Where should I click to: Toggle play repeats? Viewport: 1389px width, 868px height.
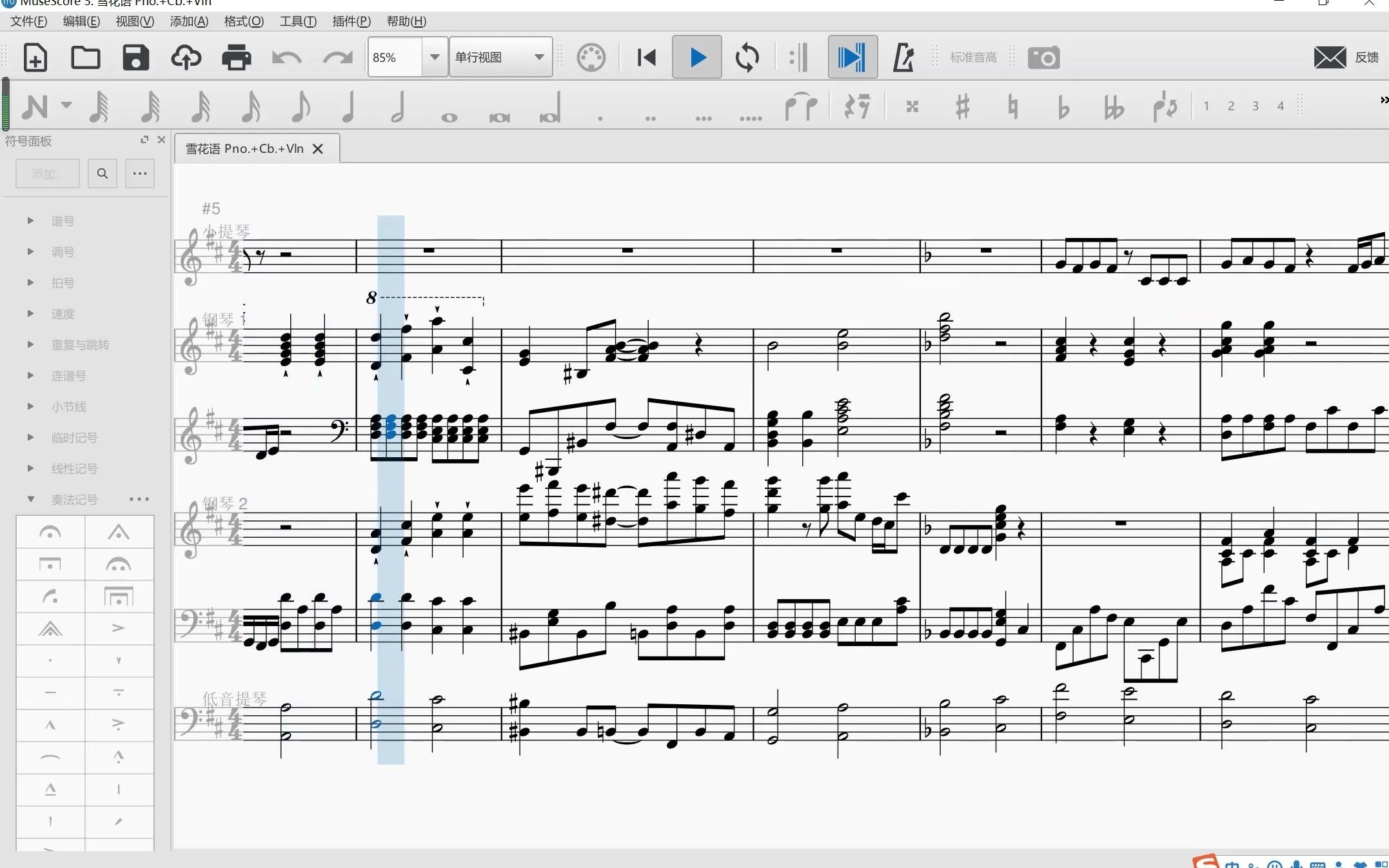coord(798,57)
